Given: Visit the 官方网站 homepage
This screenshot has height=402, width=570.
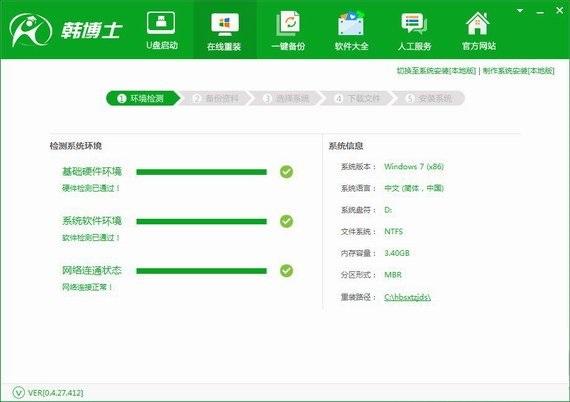Looking at the screenshot, I should (478, 31).
